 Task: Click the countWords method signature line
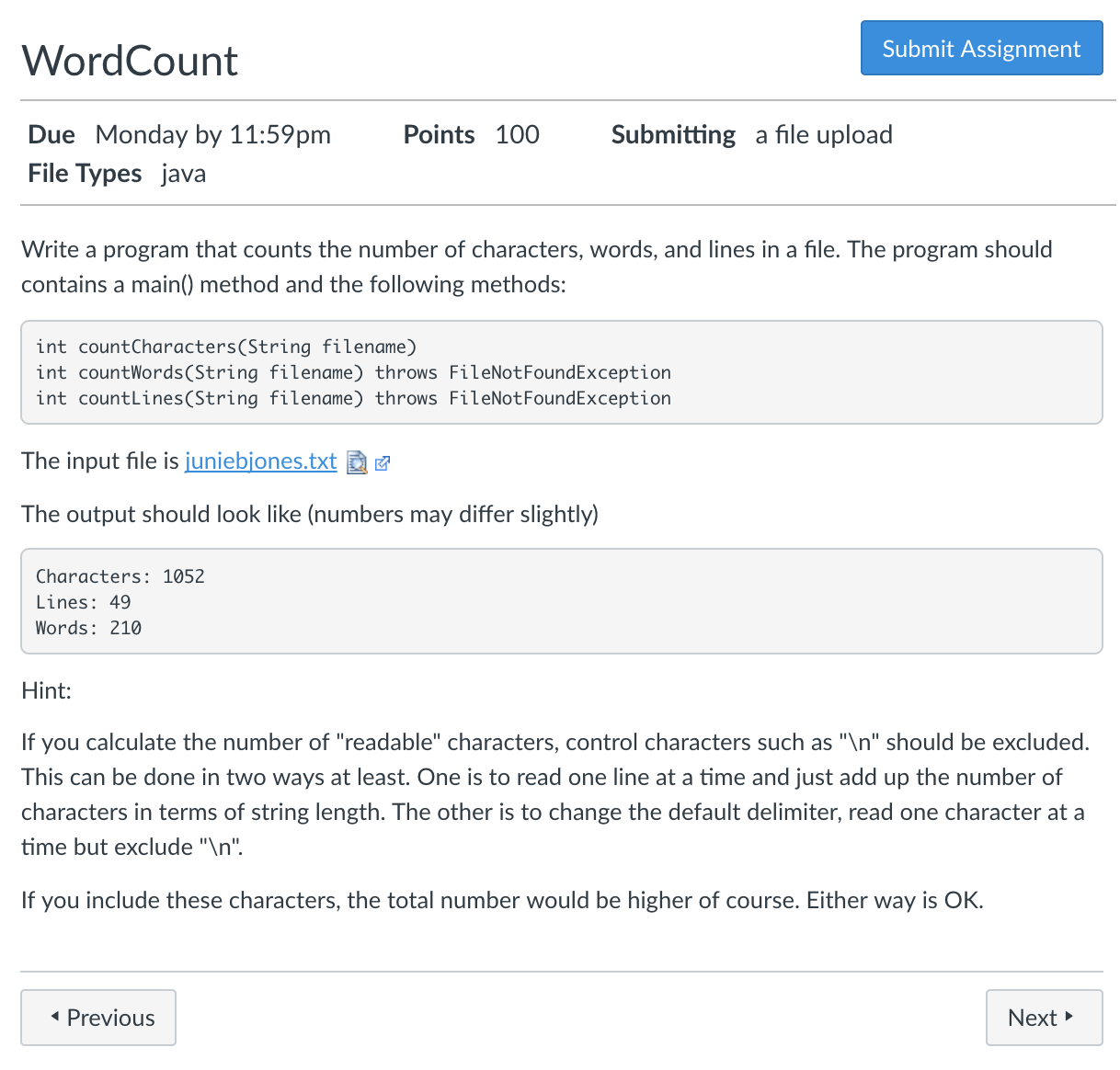pyautogui.click(x=353, y=372)
